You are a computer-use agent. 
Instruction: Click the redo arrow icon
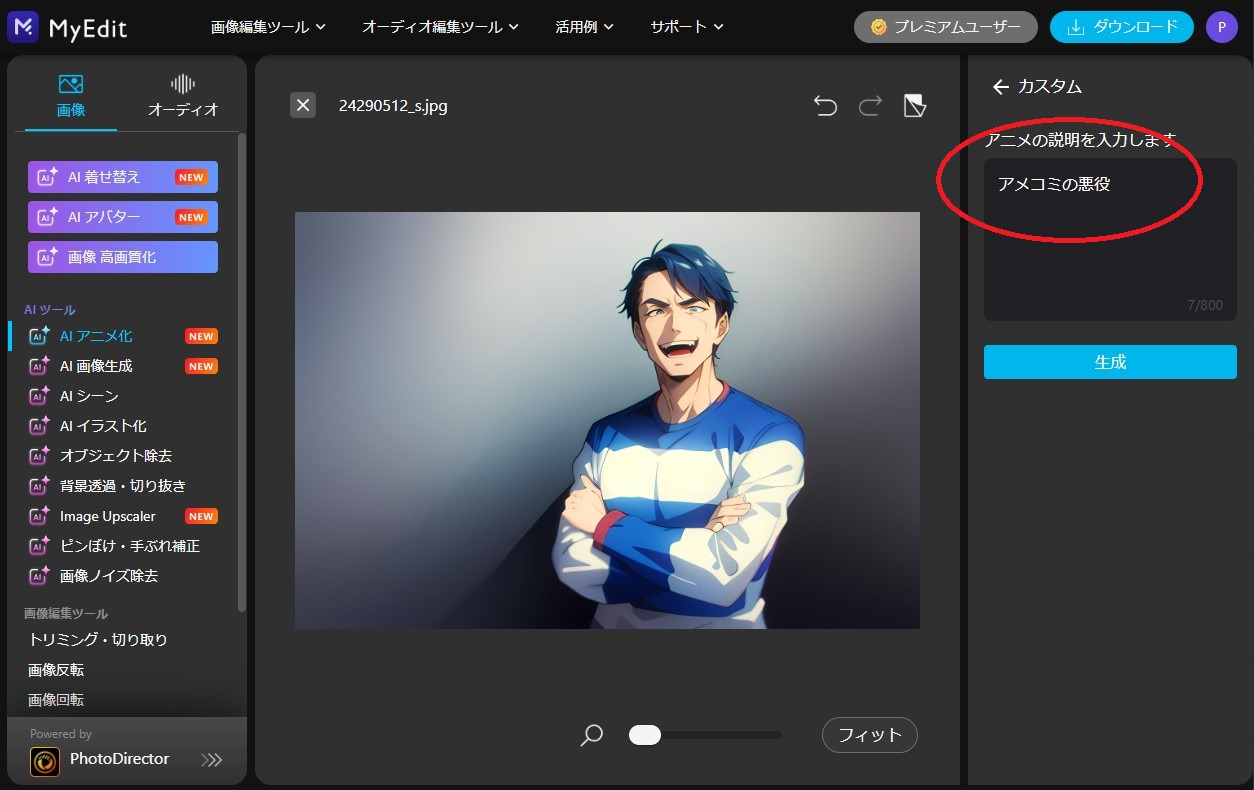(870, 106)
